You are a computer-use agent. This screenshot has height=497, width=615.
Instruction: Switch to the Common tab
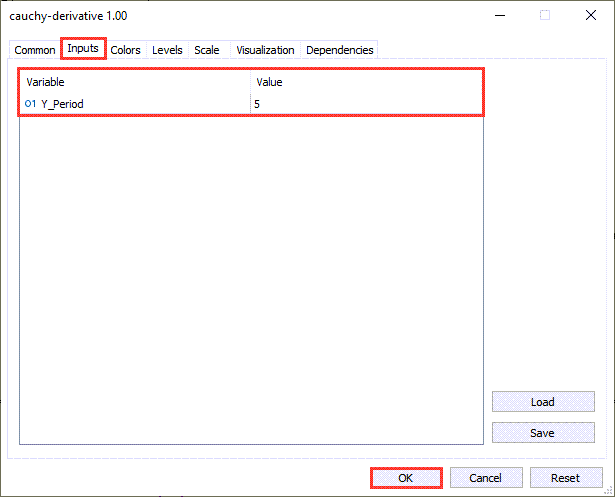click(35, 50)
